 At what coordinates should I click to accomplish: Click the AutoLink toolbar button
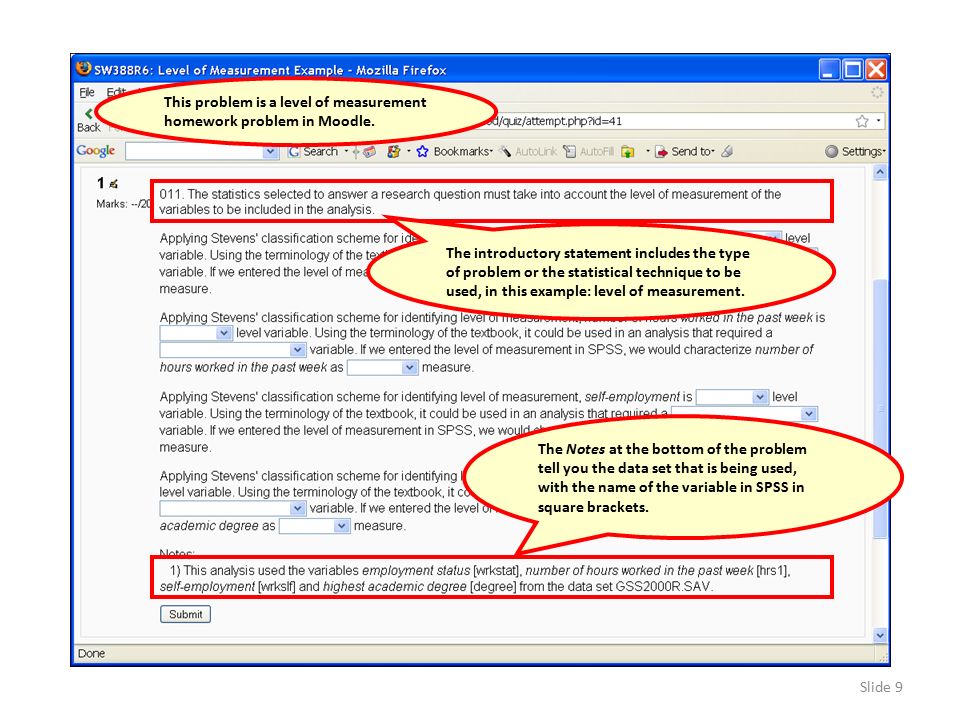(528, 151)
